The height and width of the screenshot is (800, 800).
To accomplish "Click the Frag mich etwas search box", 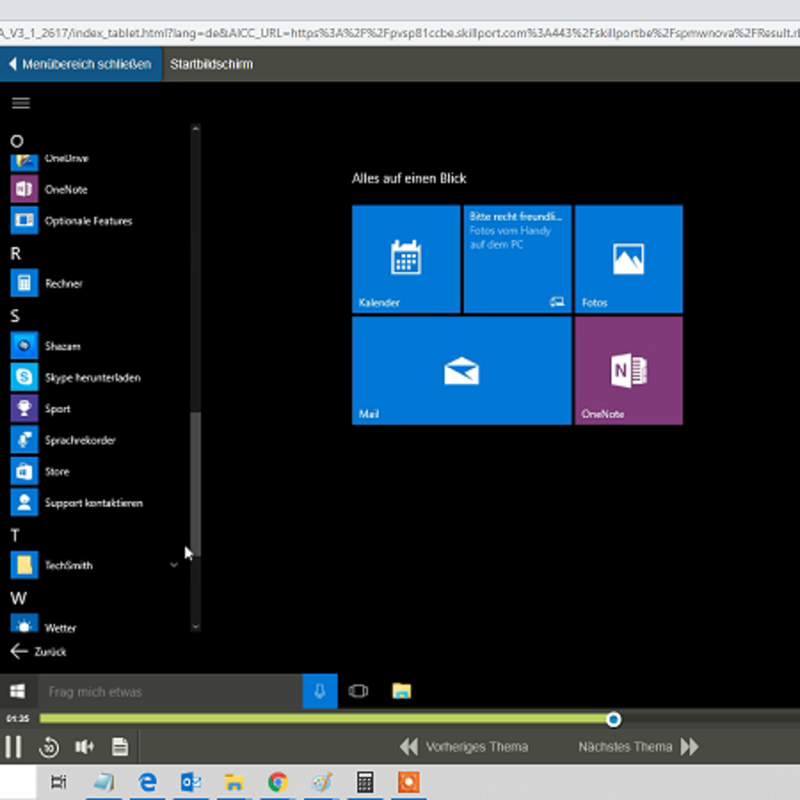I will (170, 691).
